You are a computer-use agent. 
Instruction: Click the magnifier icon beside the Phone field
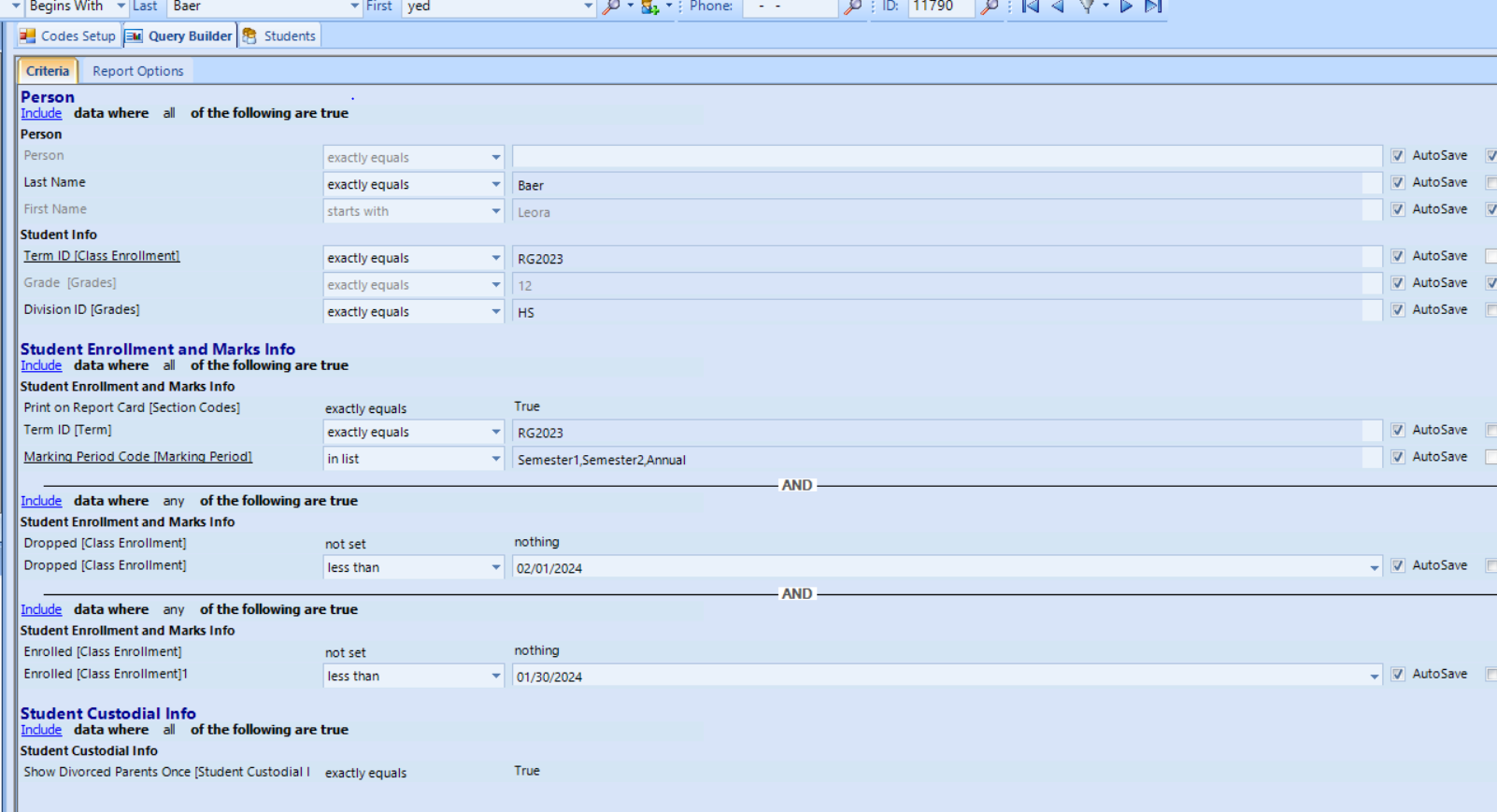click(x=852, y=7)
